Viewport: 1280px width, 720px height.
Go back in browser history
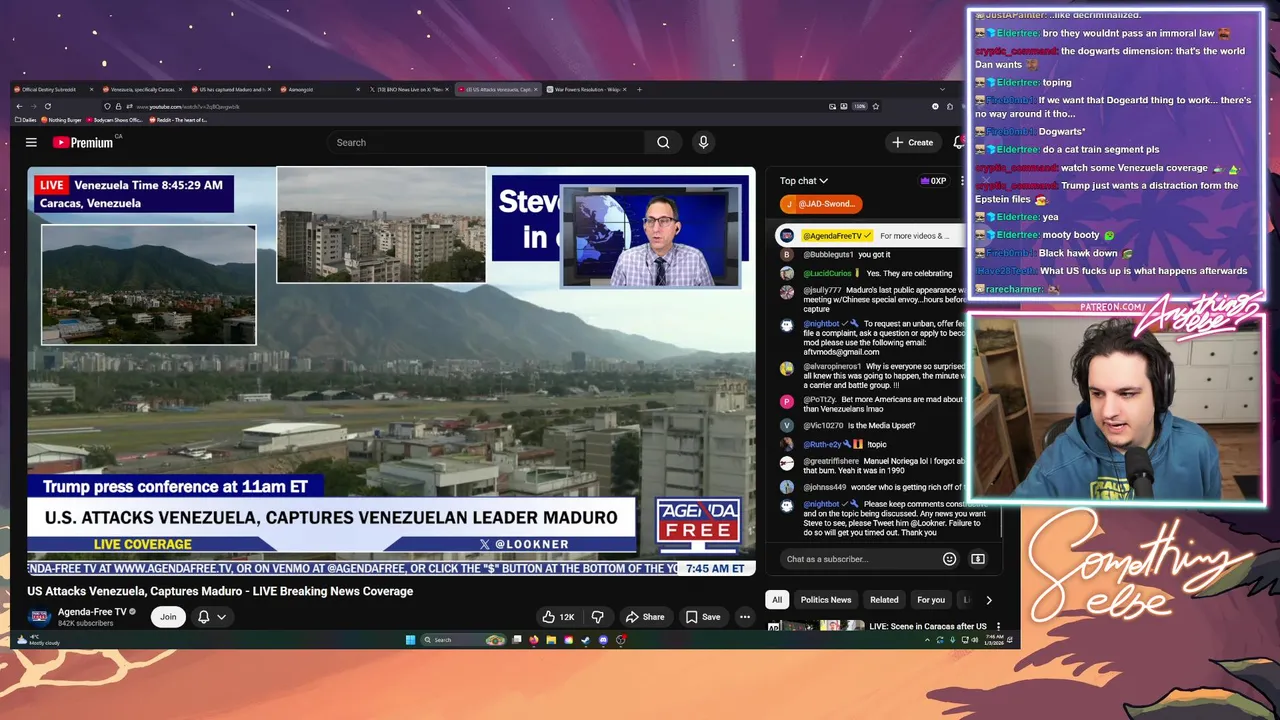click(20, 106)
